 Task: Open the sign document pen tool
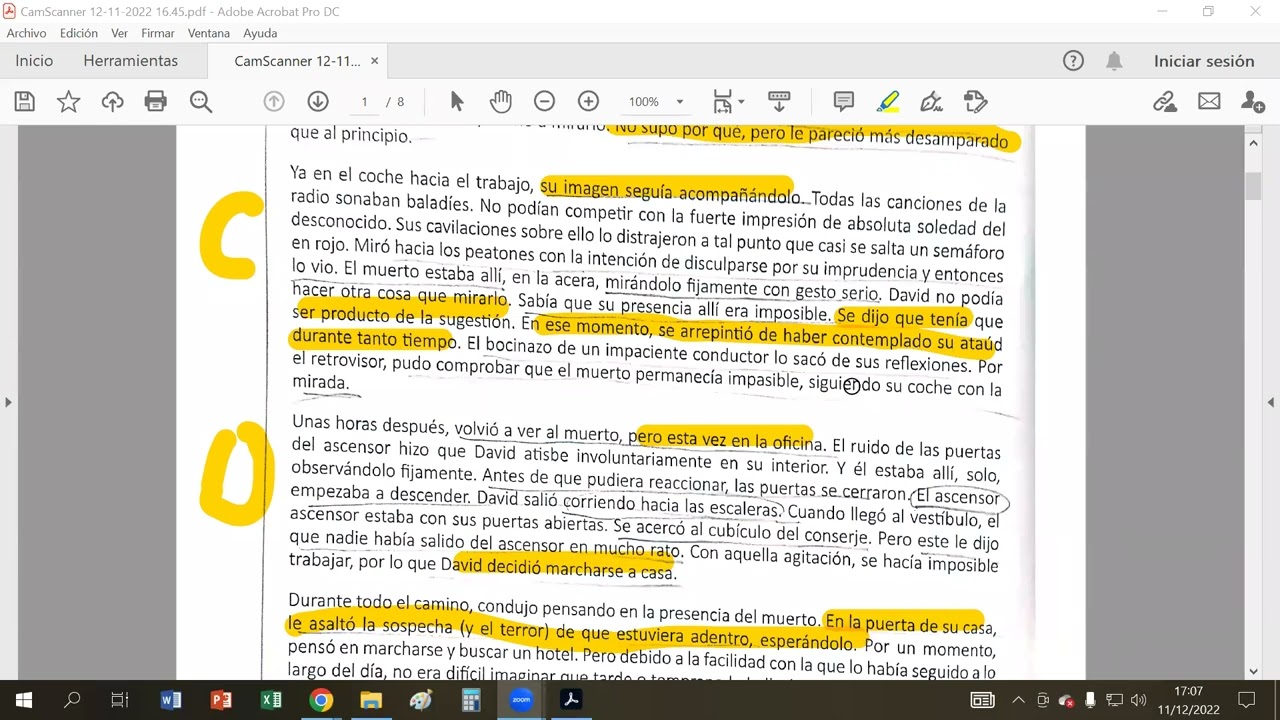tap(931, 101)
